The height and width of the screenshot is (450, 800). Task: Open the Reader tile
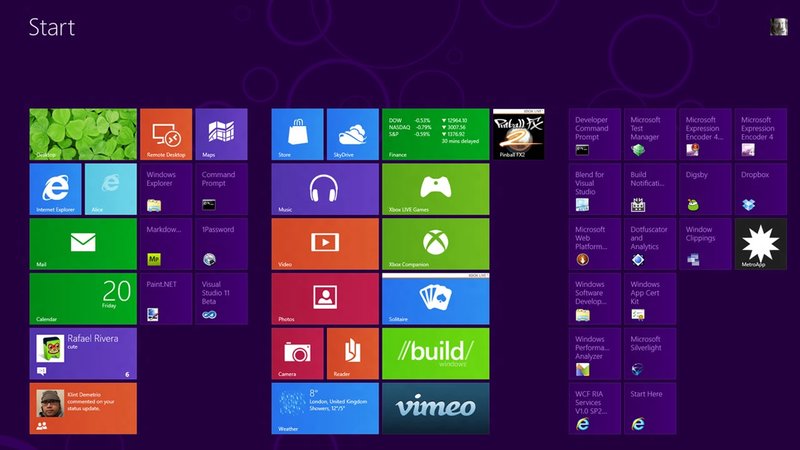pos(352,354)
